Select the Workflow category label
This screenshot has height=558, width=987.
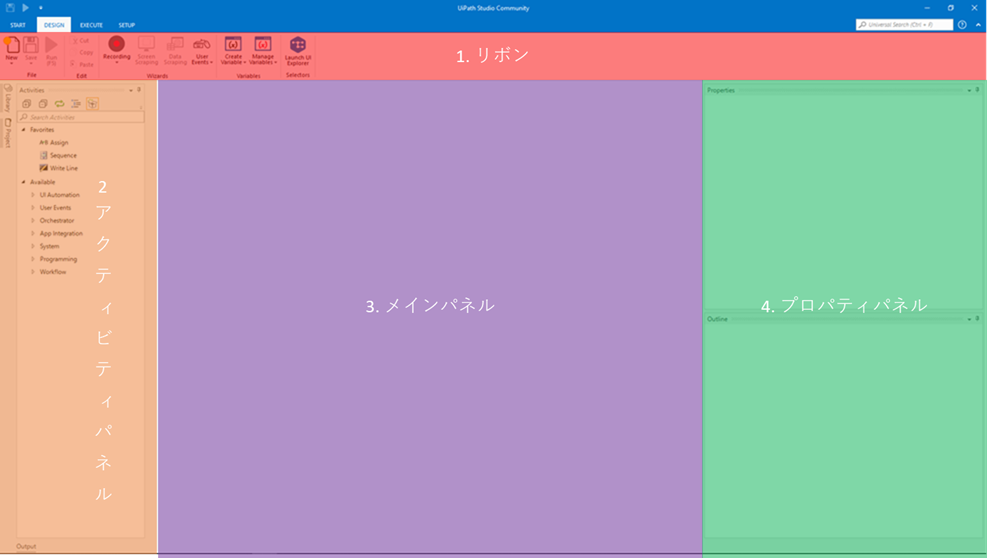[x=53, y=272]
